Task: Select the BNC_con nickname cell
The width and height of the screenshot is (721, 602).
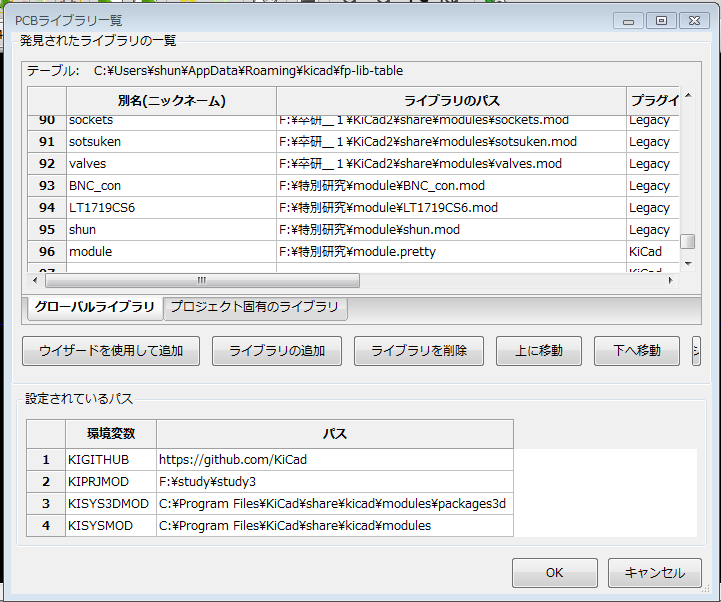Action: 172,186
